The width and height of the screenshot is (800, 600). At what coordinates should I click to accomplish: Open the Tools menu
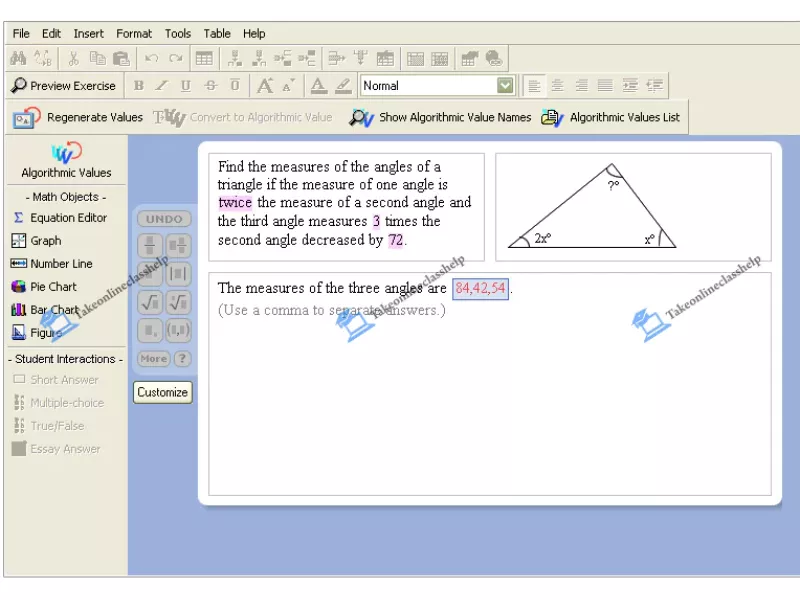[178, 34]
